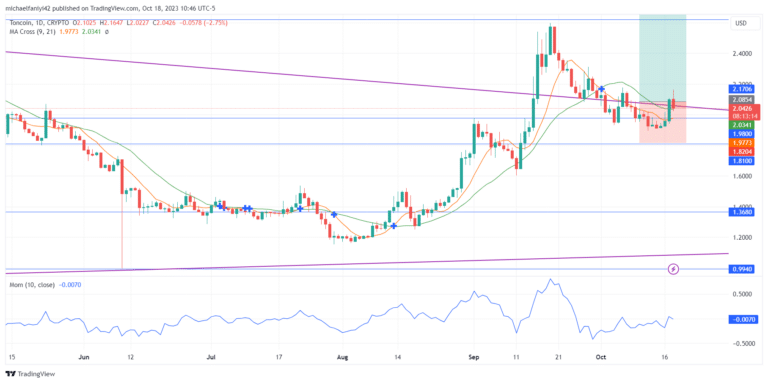This screenshot has height=383, width=768.
Task: Click the blue 1.8100 price label
Action: click(x=743, y=161)
